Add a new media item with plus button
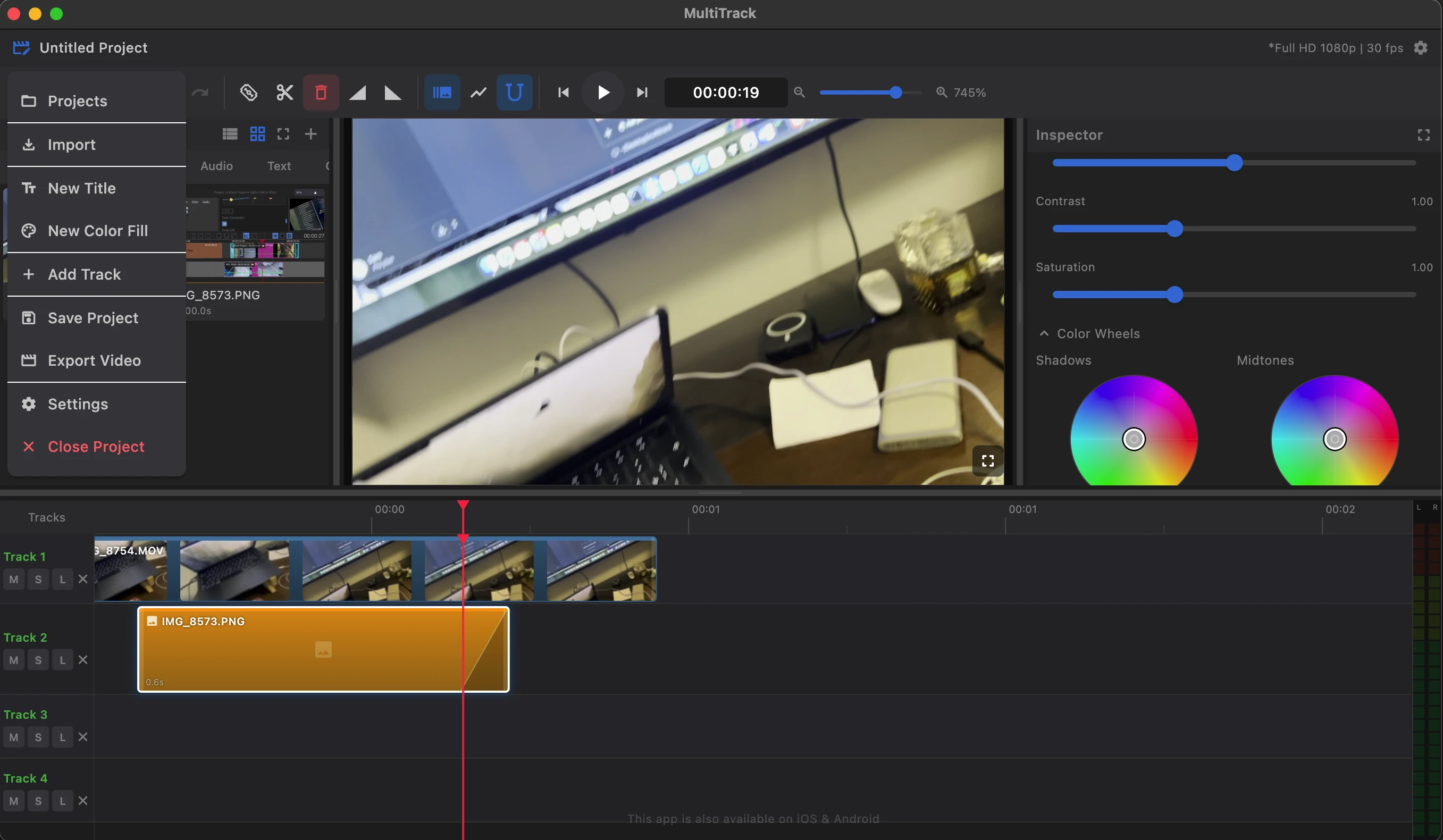The image size is (1443, 840). [311, 133]
